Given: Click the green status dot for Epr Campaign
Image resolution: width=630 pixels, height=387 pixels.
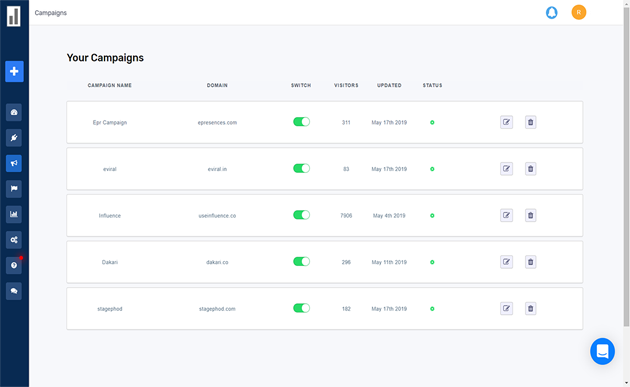Looking at the screenshot, I should [x=432, y=123].
